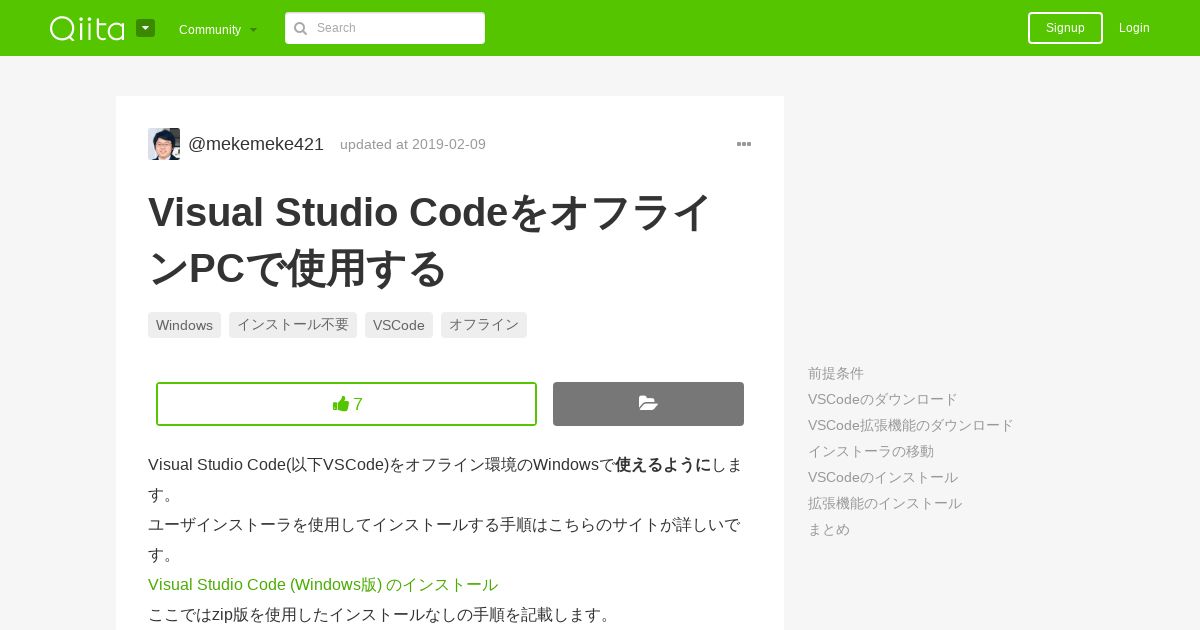The height and width of the screenshot is (630, 1200).
Task: Jump to 拡張機能のインストール section
Action: (885, 503)
